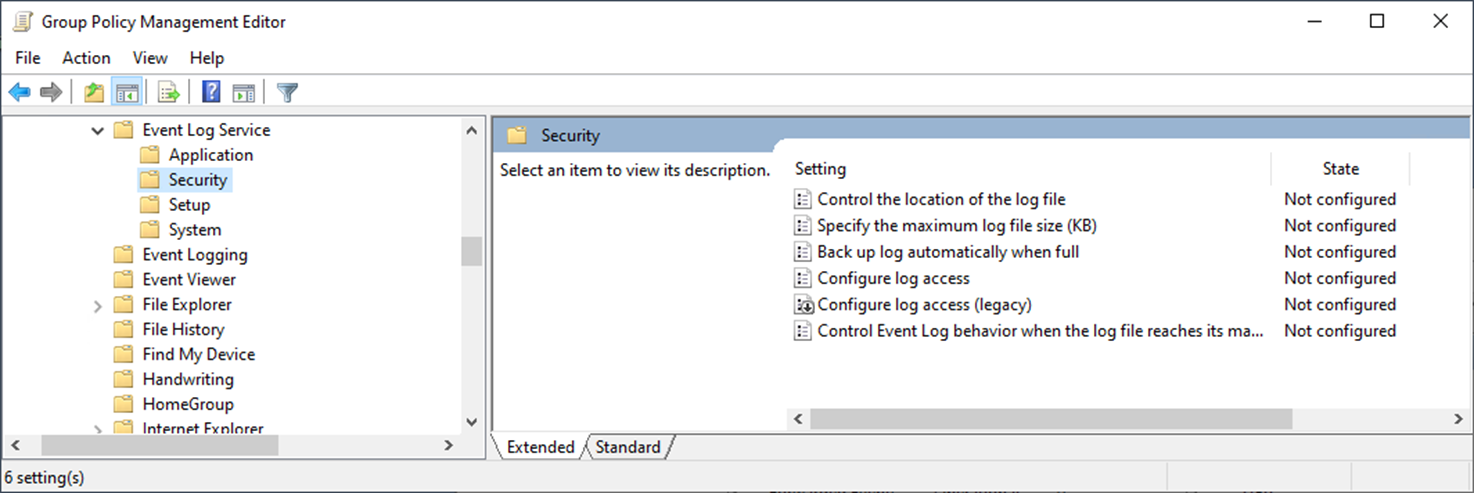Click the Export List toolbar icon
1474x493 pixels.
click(169, 93)
